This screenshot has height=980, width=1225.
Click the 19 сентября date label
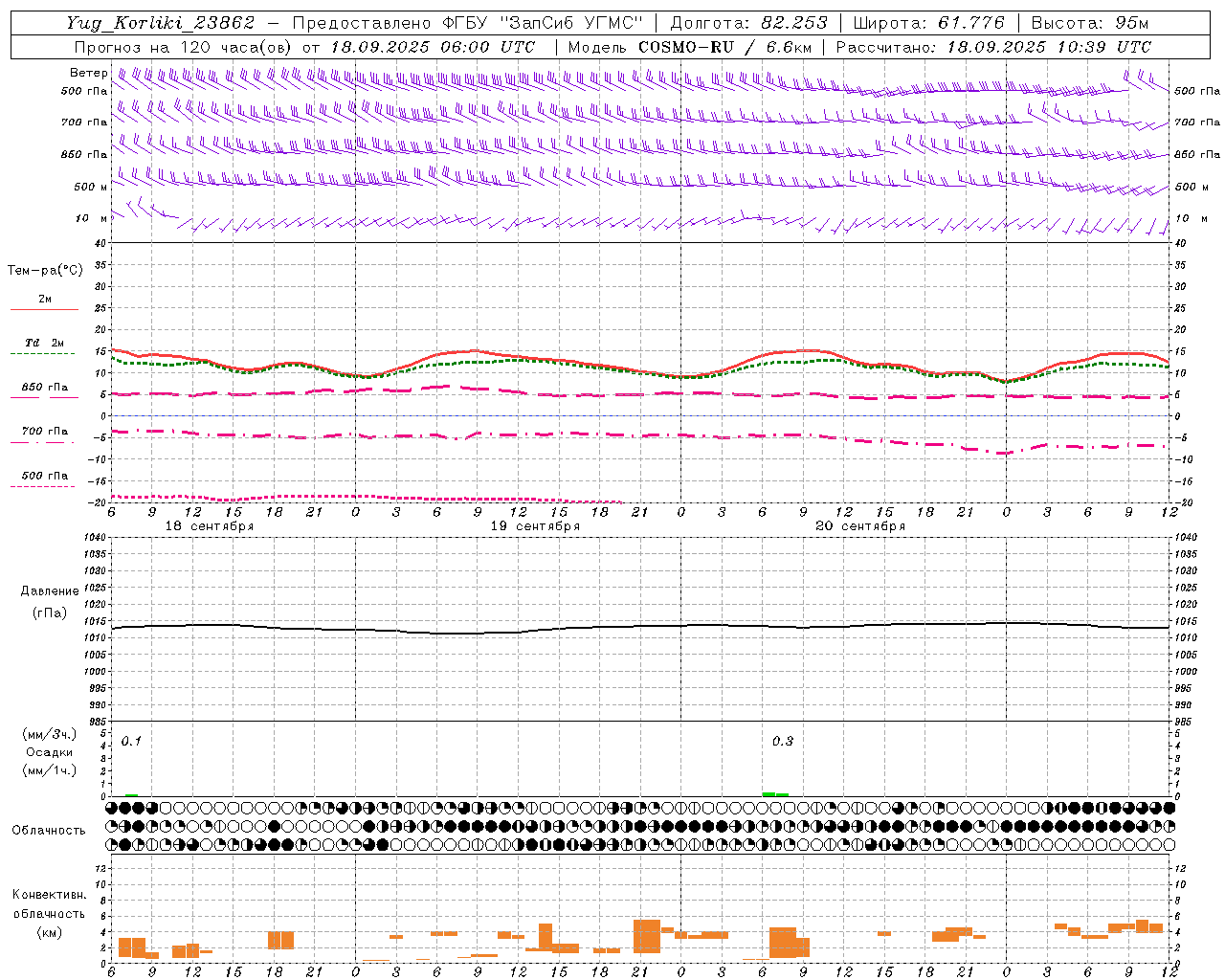(x=535, y=526)
